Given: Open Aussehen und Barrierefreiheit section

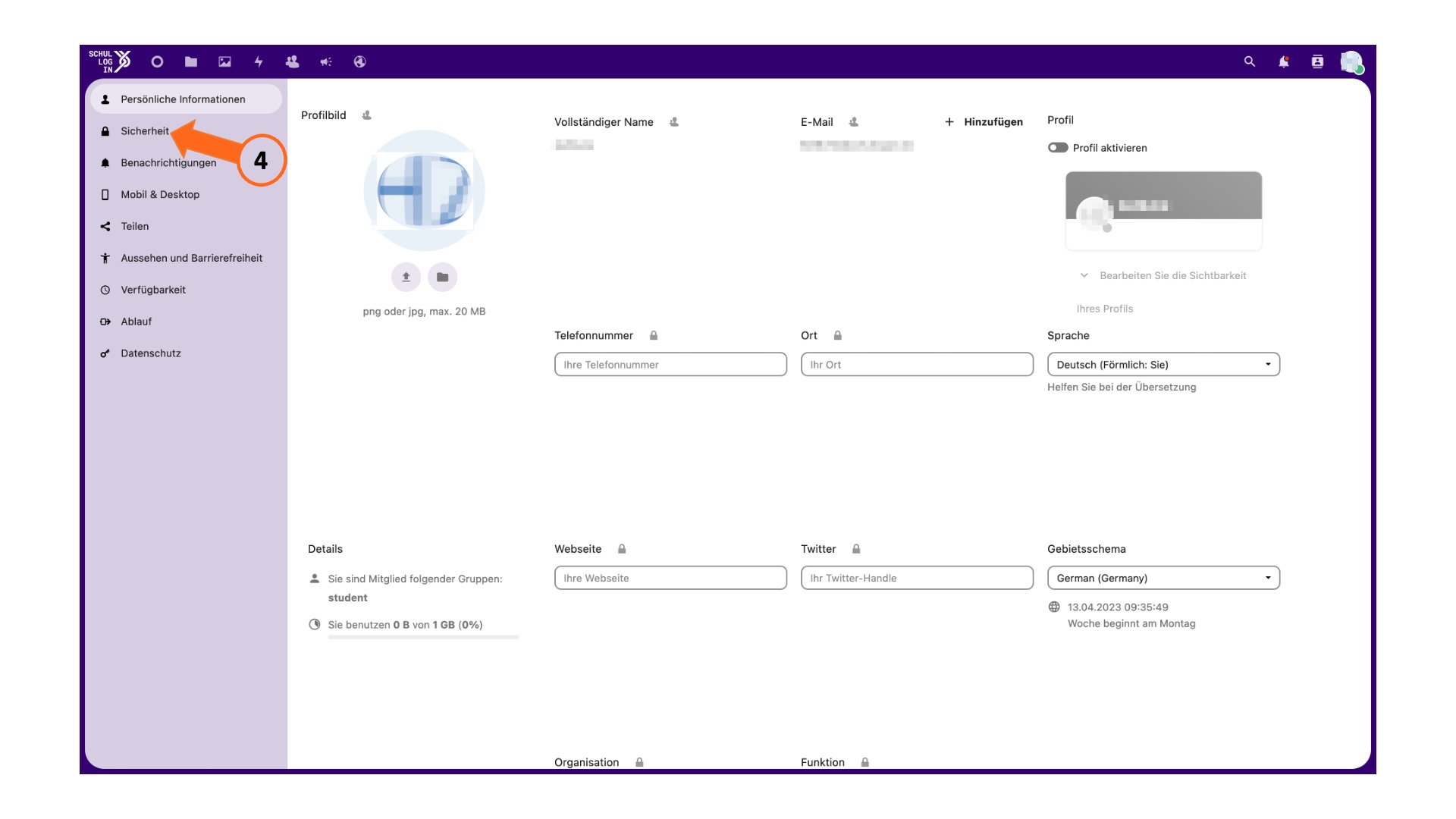Looking at the screenshot, I should point(186,259).
